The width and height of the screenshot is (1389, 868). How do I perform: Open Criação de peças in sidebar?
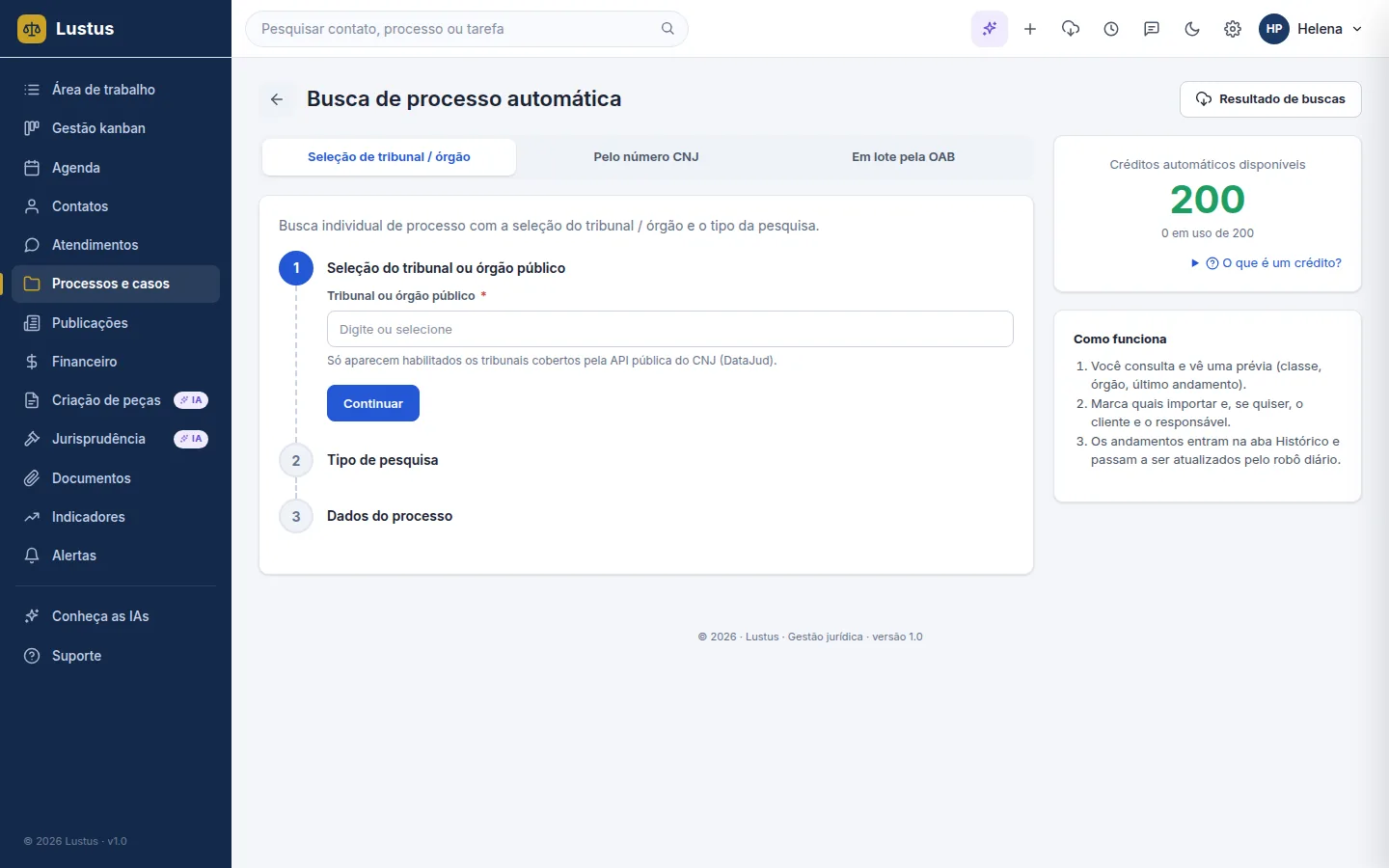pyautogui.click(x=116, y=400)
